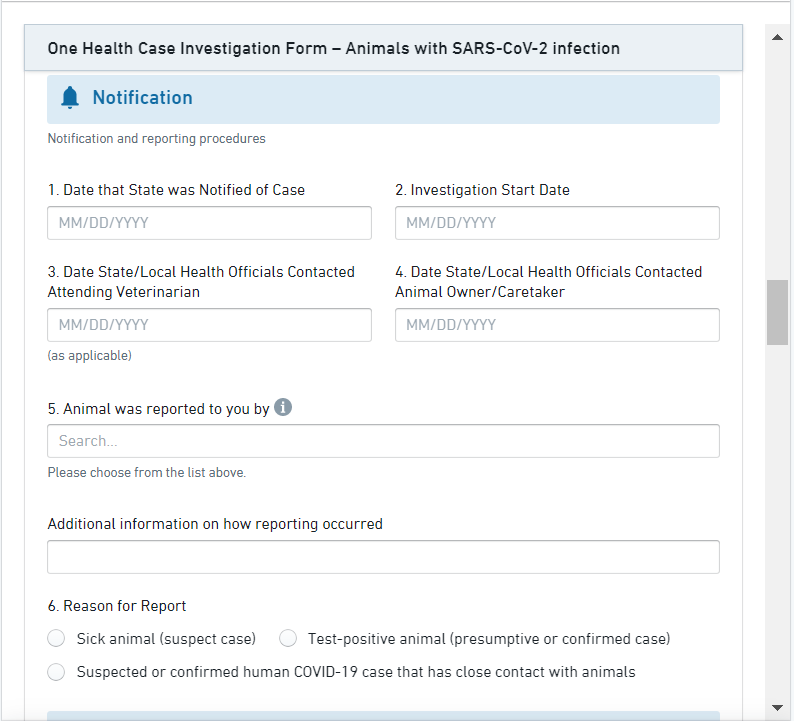Viewport: 794px width, 721px height.
Task: Click the '6. Reason for Report' label
Action: pyautogui.click(x=117, y=606)
